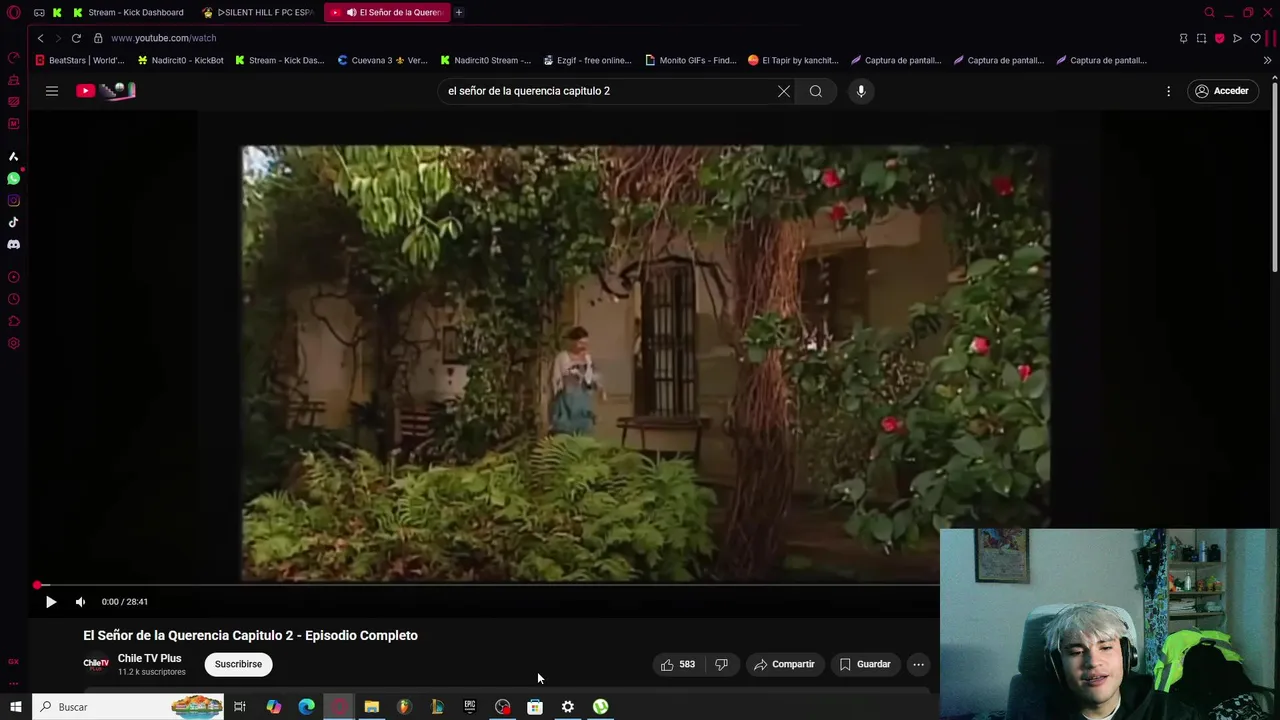View site info via the padlock icon
The width and height of the screenshot is (1280, 720).
[x=98, y=38]
